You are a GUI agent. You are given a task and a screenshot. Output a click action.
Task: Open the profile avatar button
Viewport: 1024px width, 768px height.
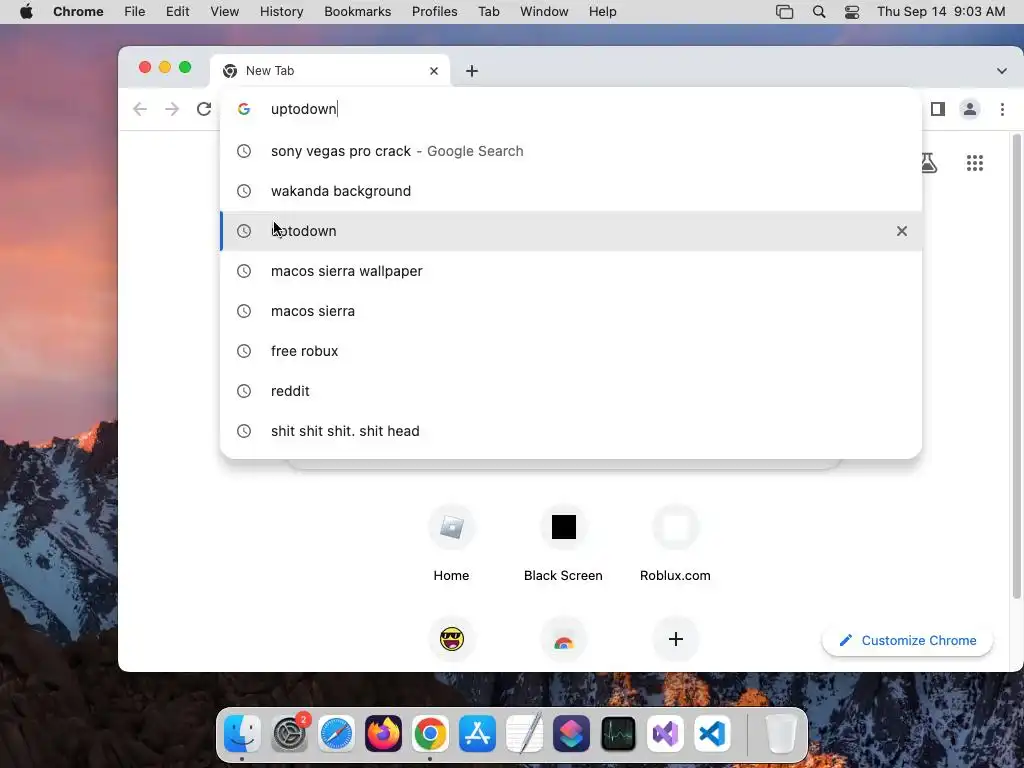point(970,109)
